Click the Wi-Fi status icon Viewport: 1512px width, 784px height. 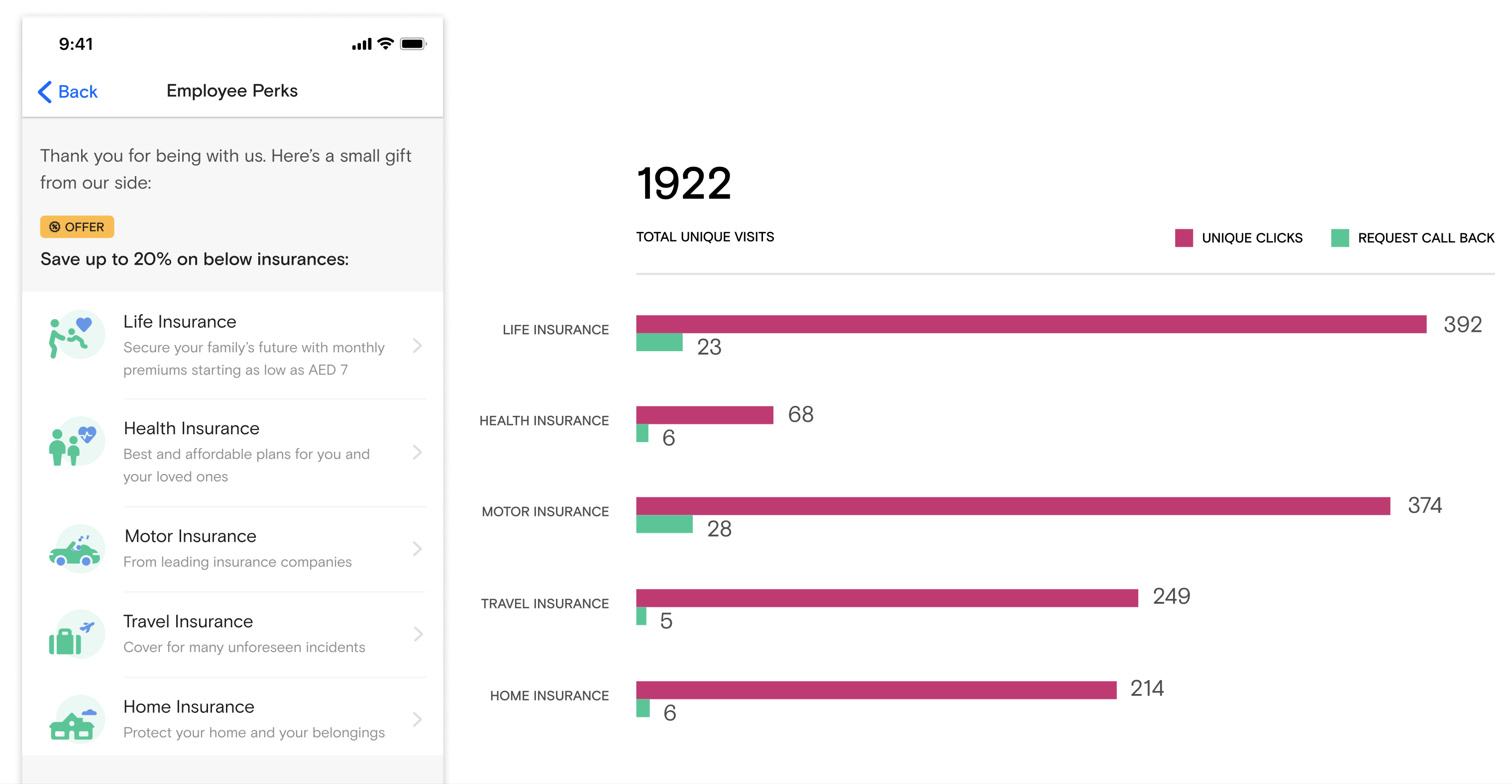386,44
